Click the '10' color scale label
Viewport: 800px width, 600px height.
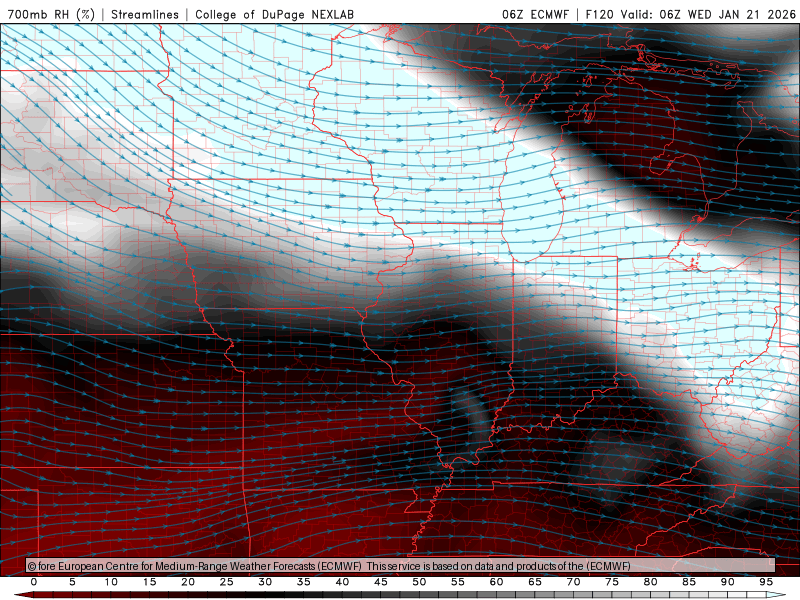(x=111, y=582)
